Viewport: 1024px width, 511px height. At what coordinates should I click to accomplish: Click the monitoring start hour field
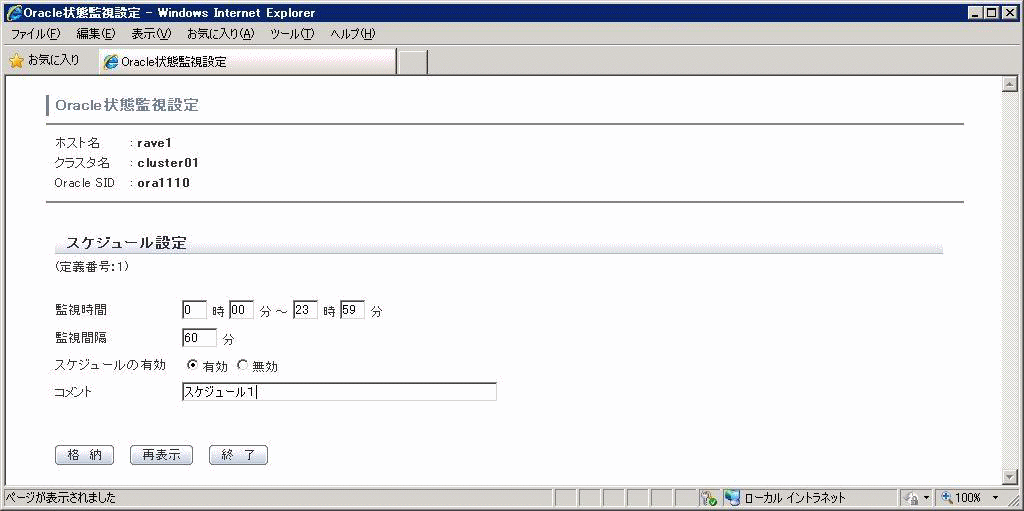[195, 310]
